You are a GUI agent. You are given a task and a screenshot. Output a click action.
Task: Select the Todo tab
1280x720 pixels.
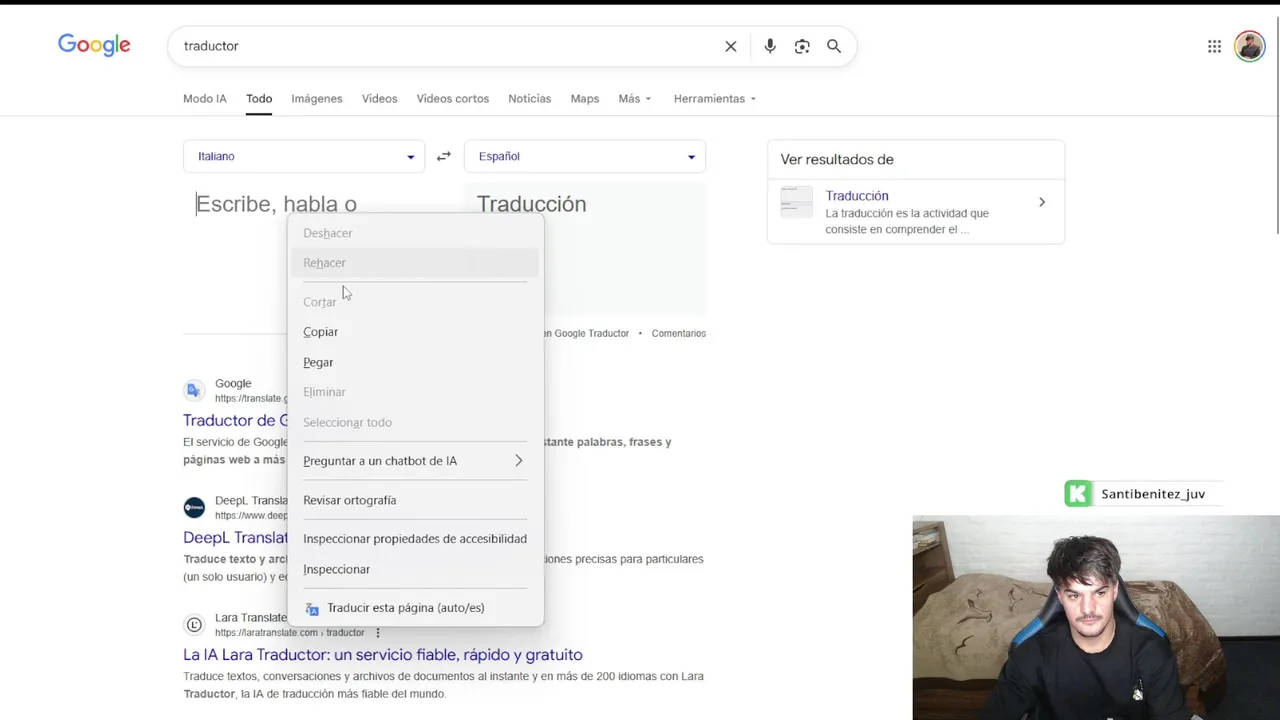(259, 99)
